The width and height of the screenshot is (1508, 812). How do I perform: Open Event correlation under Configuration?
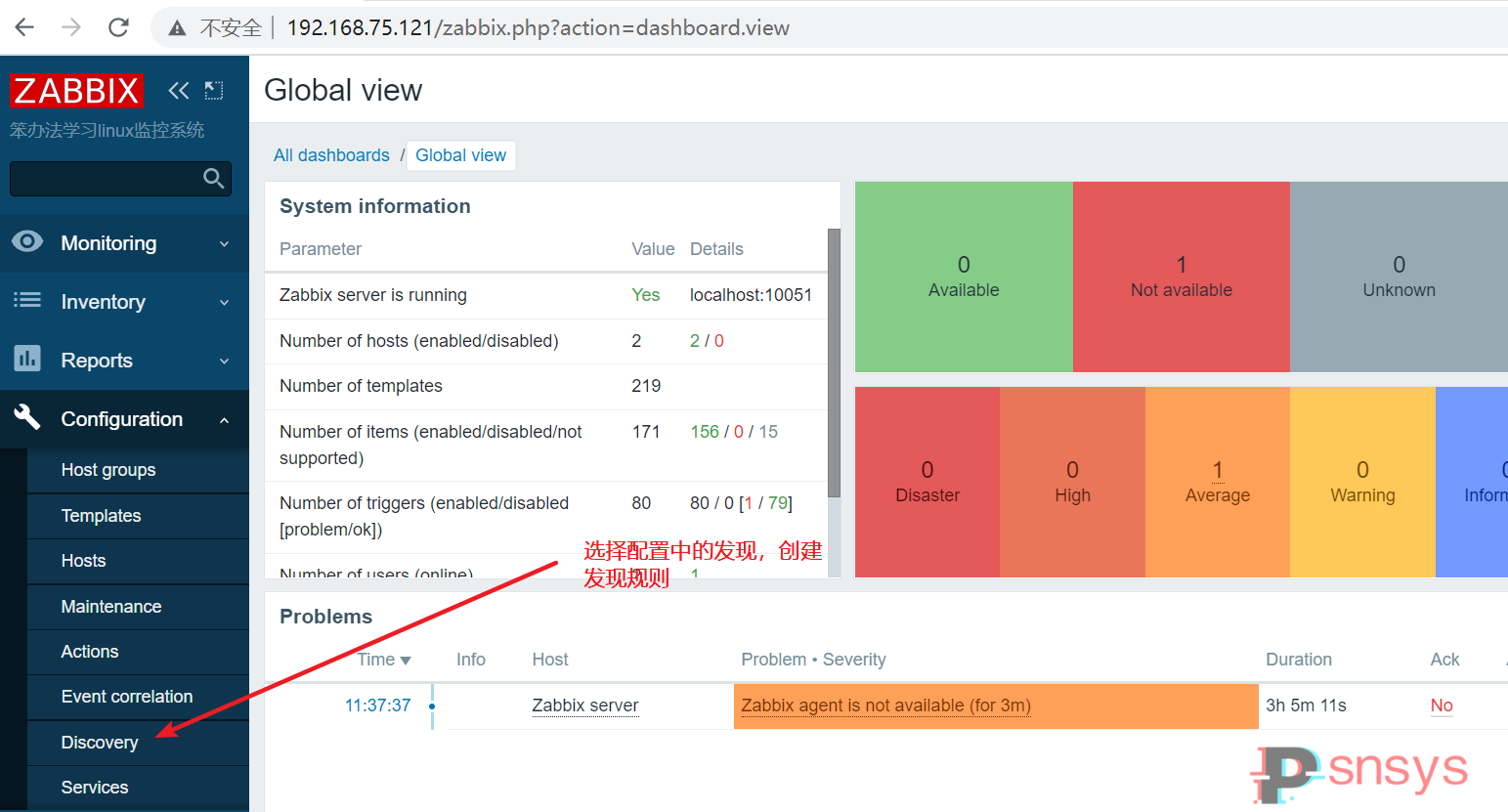coord(127,697)
